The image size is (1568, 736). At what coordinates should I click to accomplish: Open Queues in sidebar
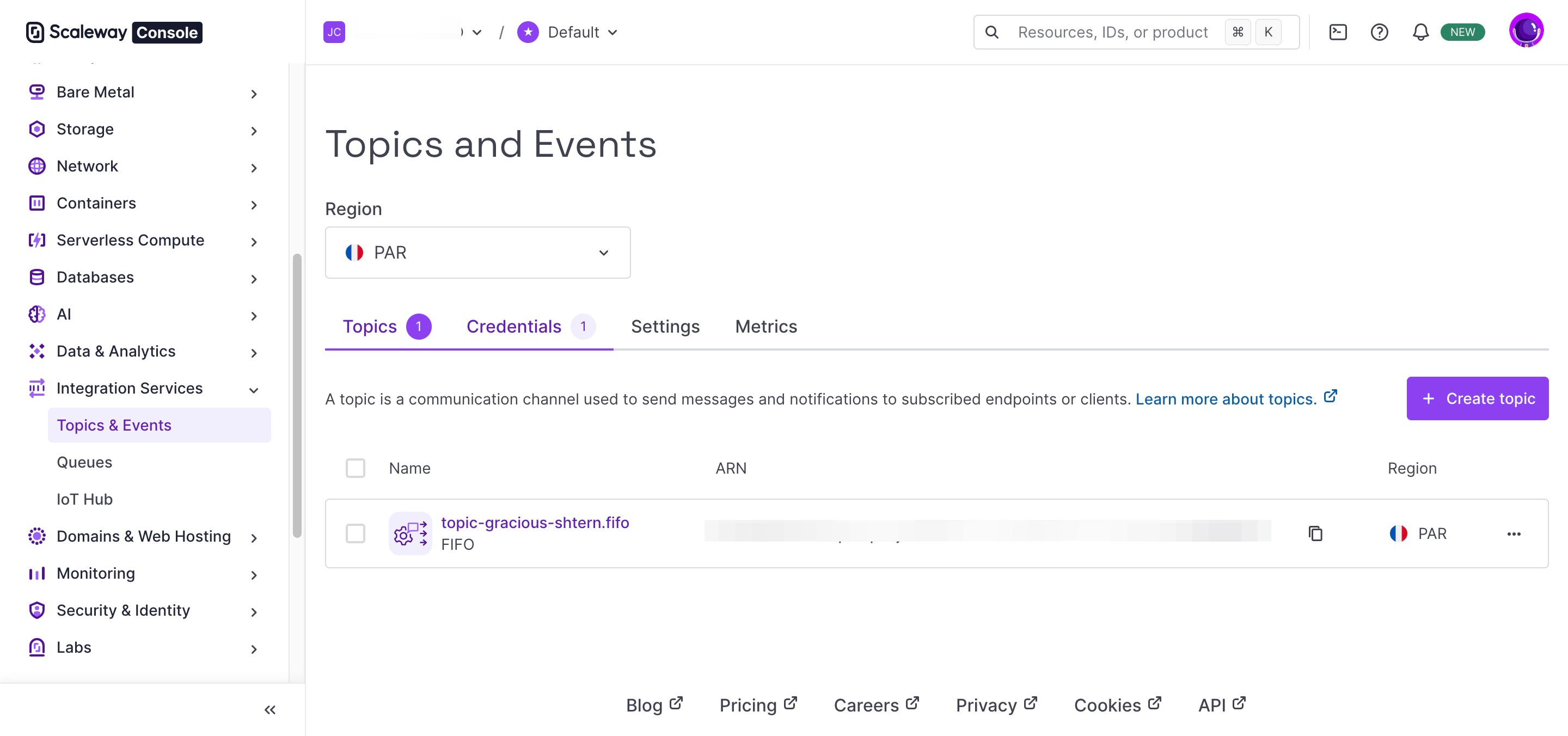point(84,462)
